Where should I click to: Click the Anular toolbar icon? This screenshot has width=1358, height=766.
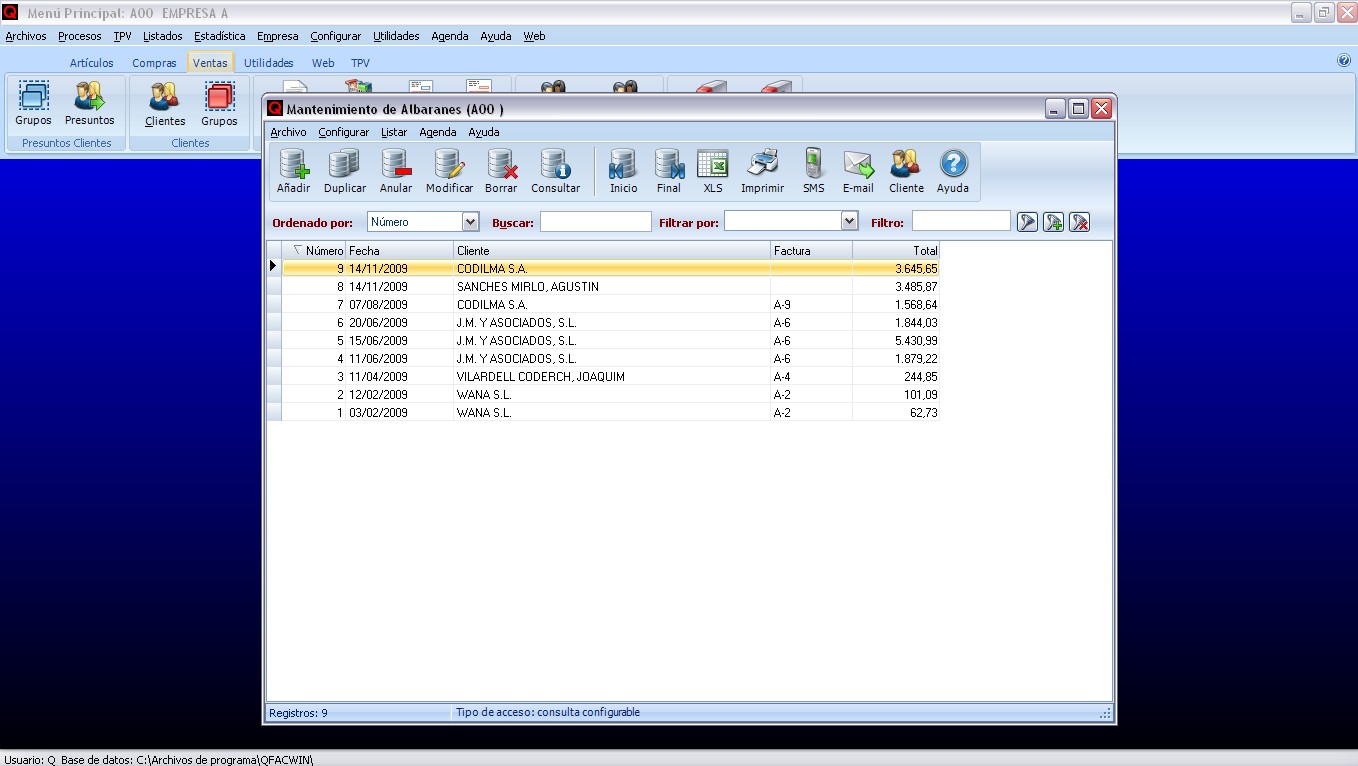coord(396,171)
